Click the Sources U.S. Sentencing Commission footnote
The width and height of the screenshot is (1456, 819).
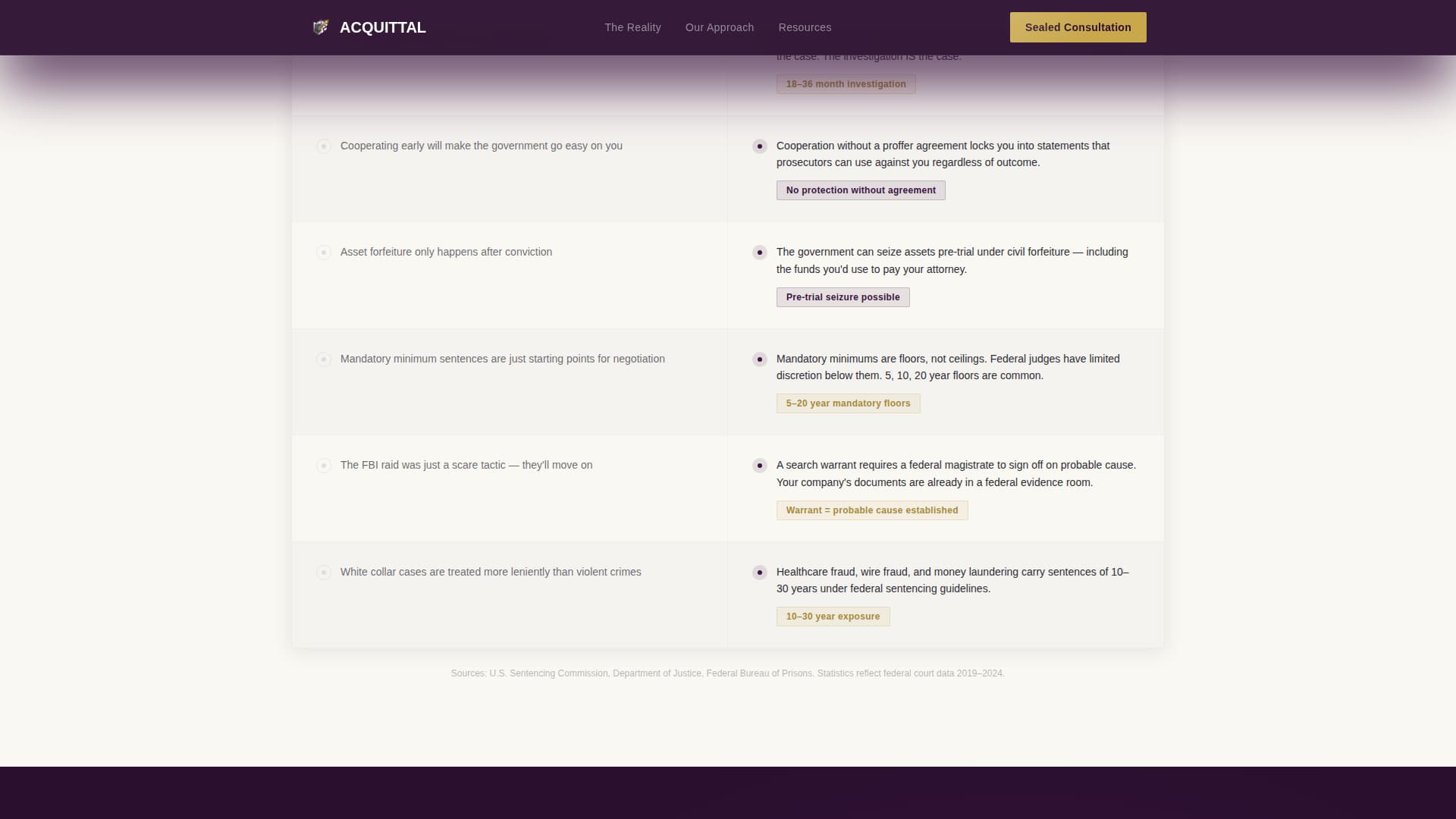coord(727,673)
